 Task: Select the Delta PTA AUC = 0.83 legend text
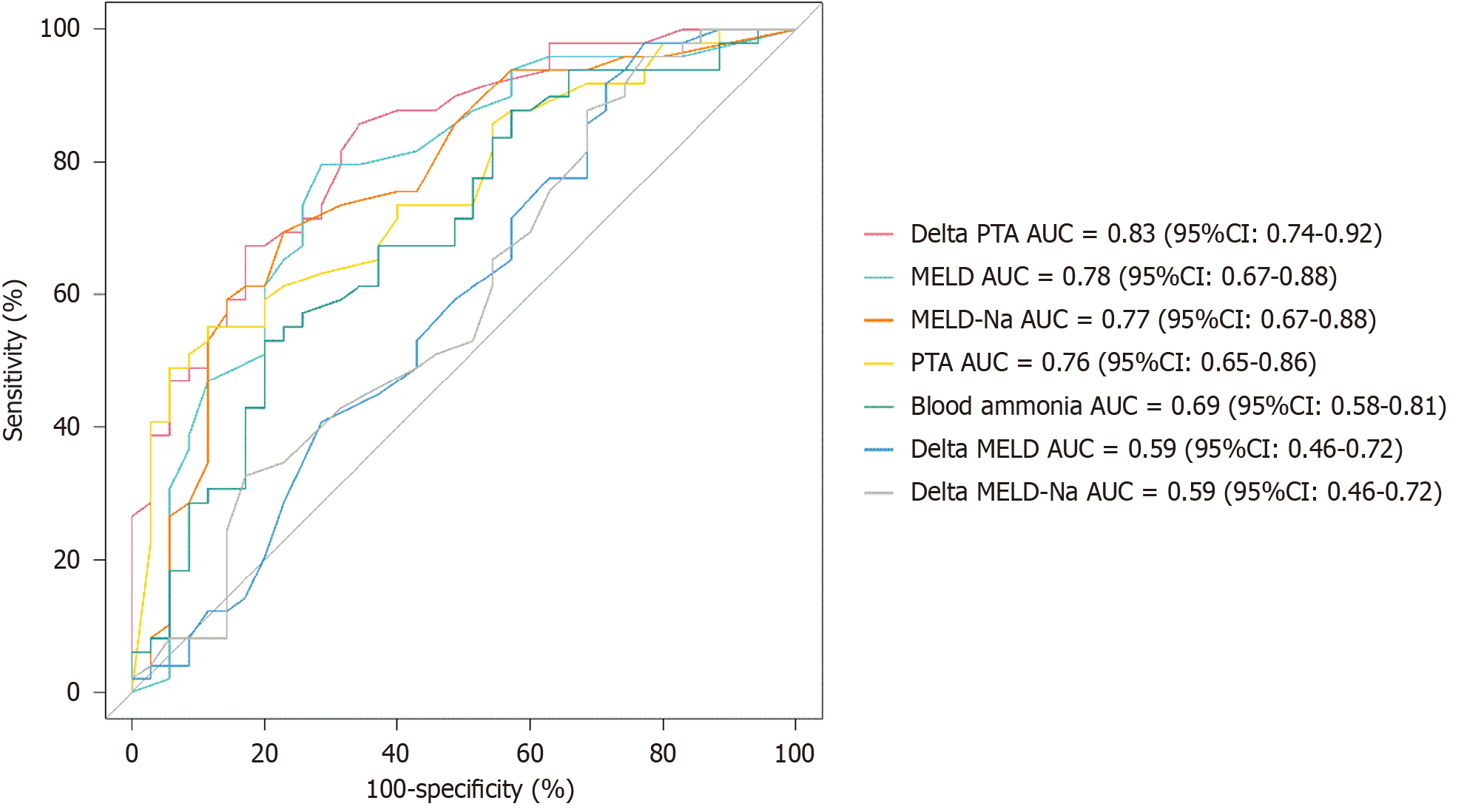[x=1146, y=234]
